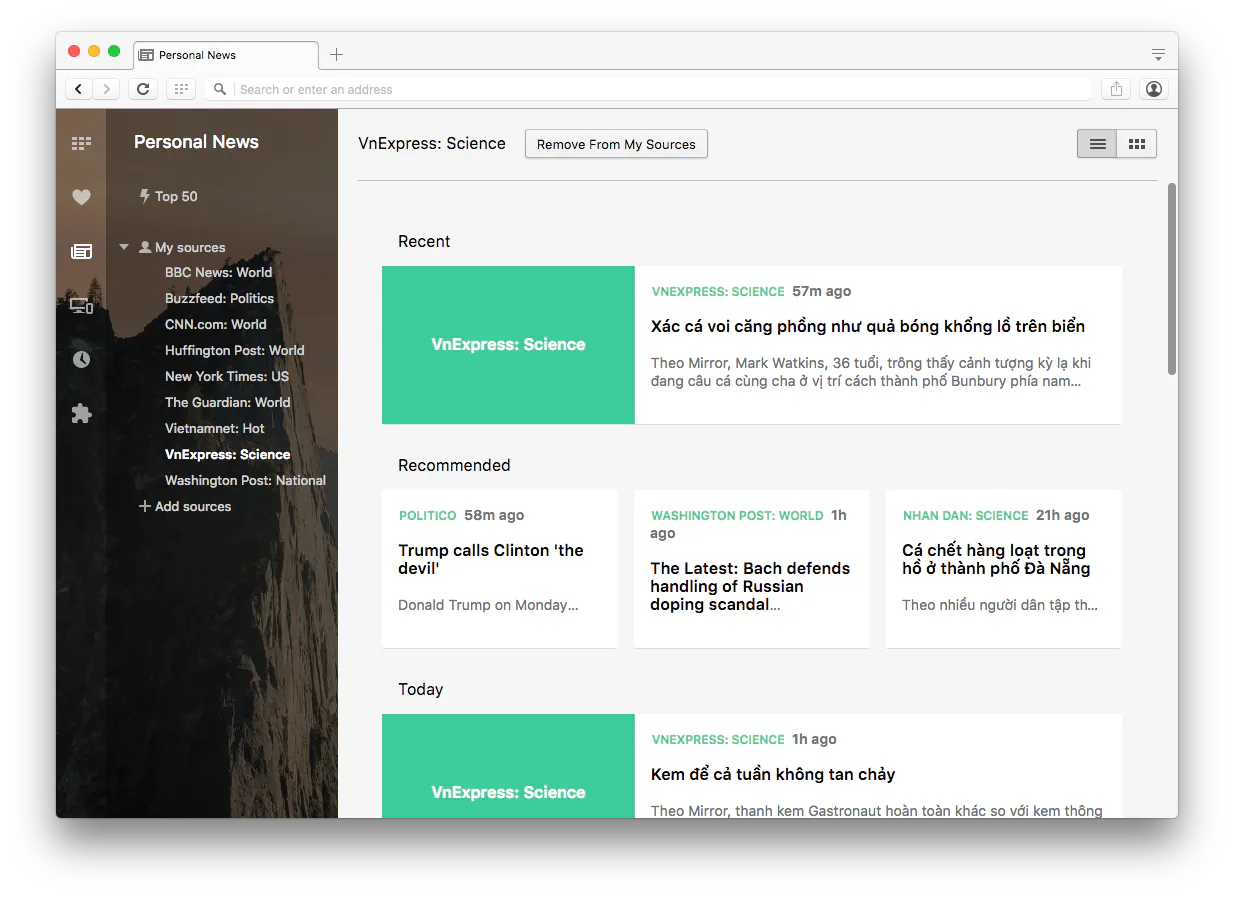Click Remove From My Sources button
This screenshot has height=898, width=1234.
(616, 144)
